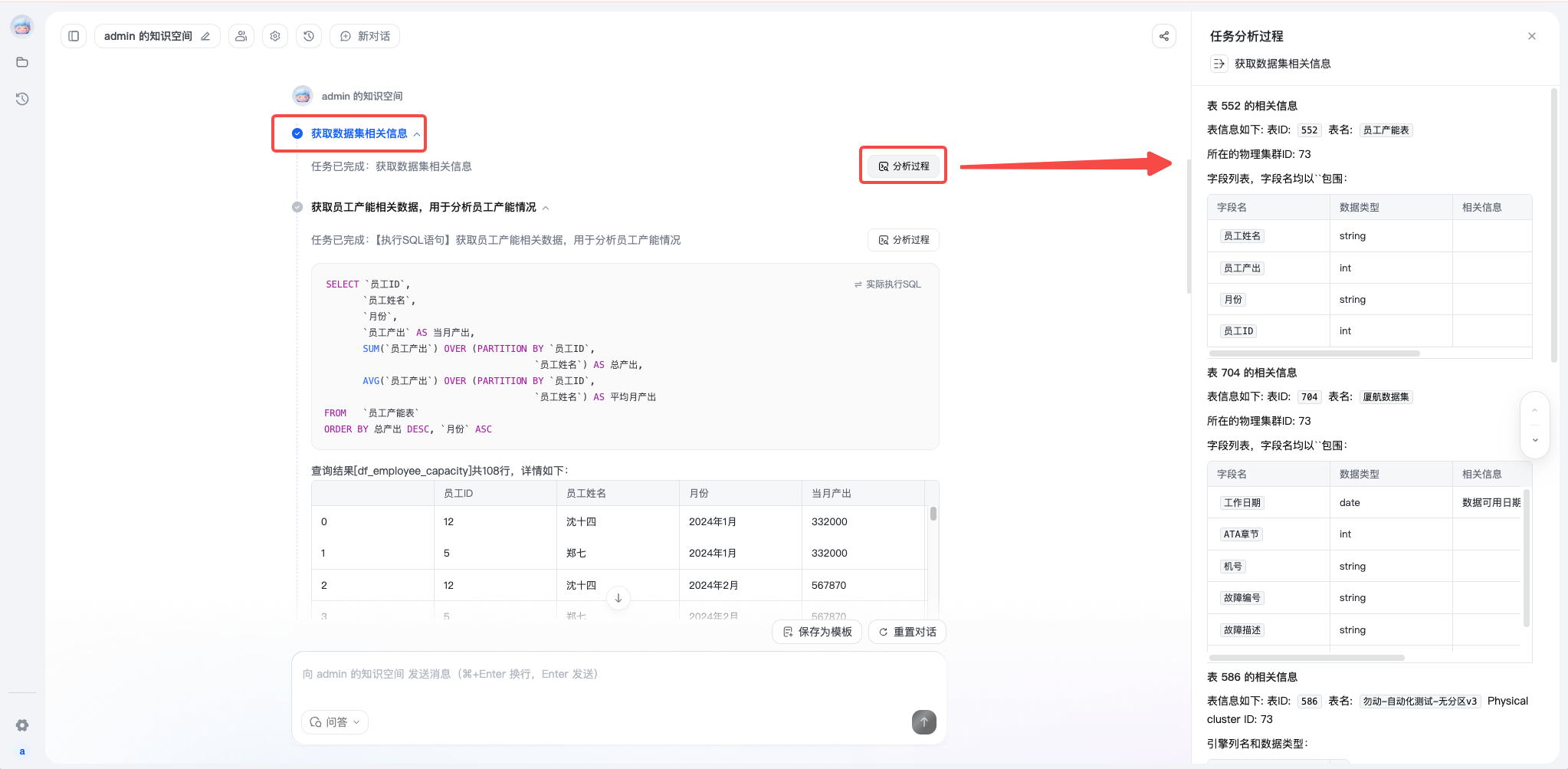Start a 新对话 conversation
The image size is (1568, 769).
(x=365, y=36)
